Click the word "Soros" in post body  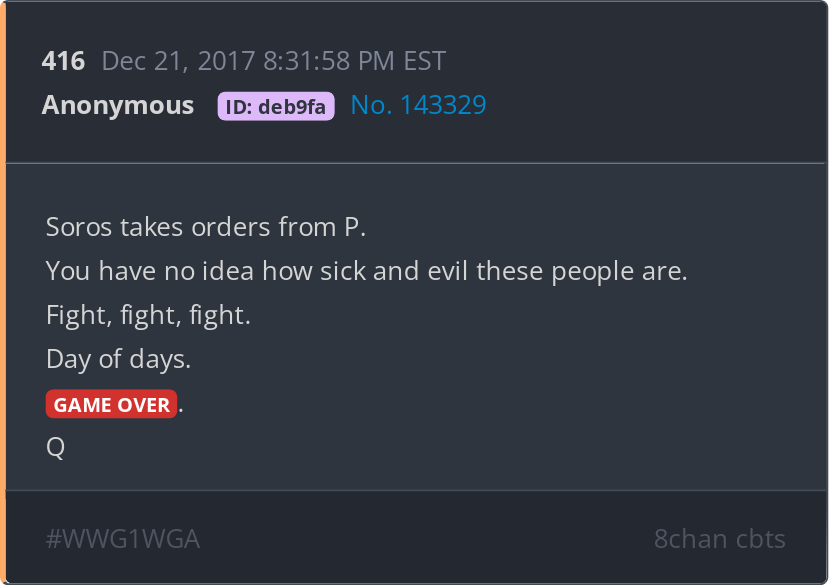(79, 227)
